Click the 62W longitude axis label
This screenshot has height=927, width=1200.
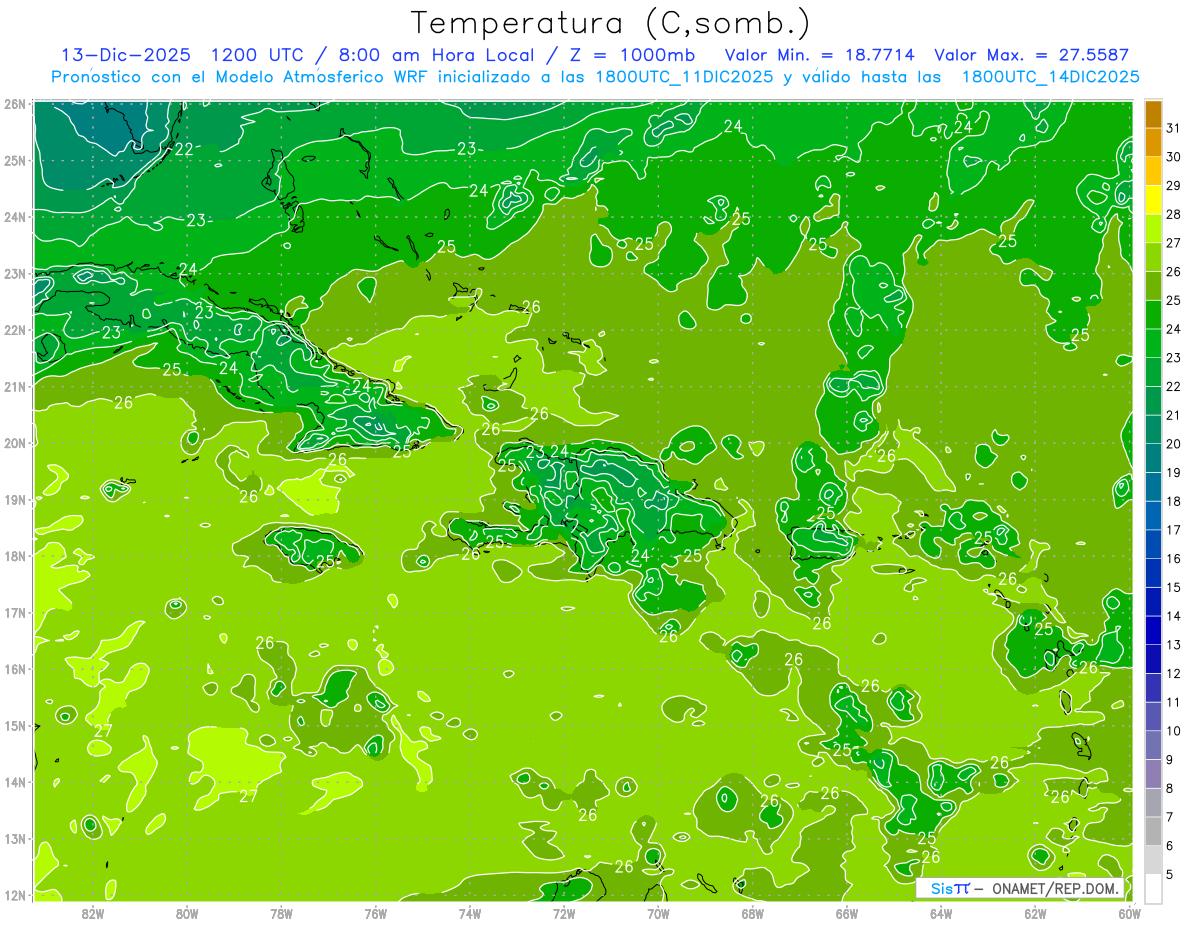coord(1035,914)
